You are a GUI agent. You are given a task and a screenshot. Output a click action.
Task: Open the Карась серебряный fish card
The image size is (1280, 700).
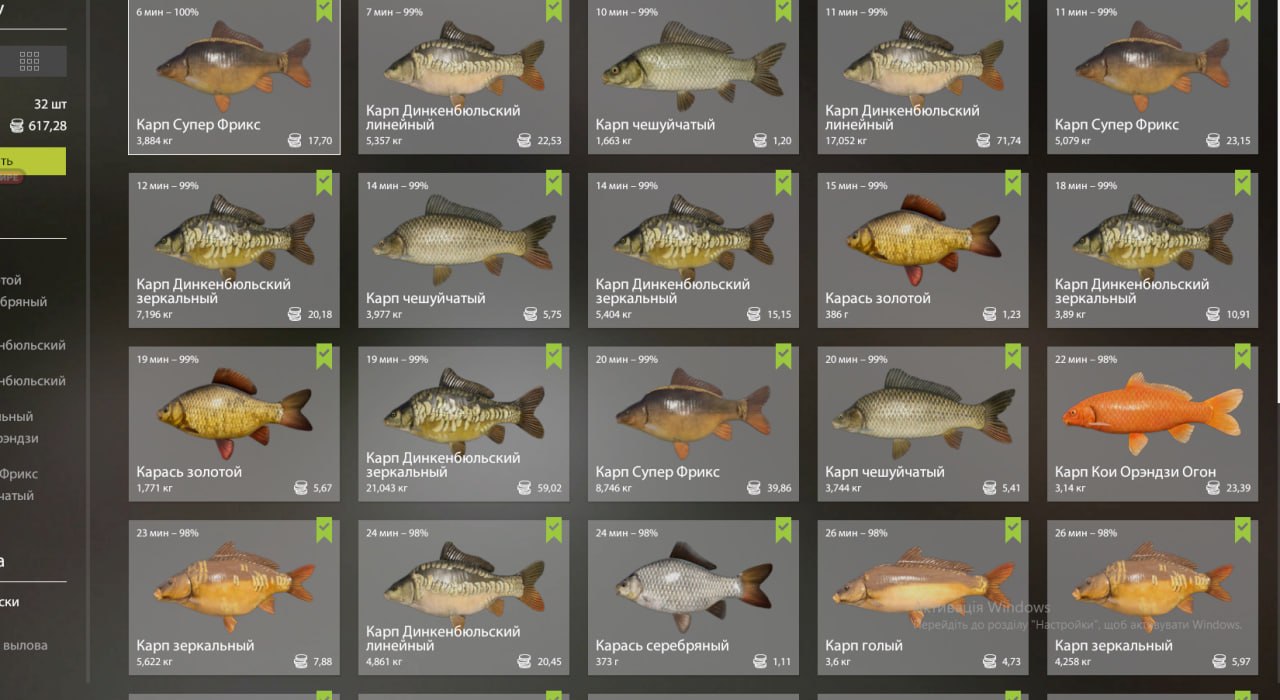tap(693, 597)
